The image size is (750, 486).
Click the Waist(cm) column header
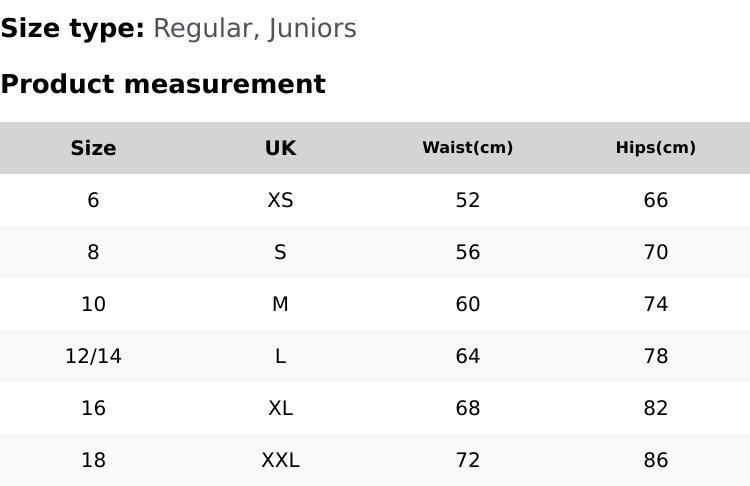(467, 148)
